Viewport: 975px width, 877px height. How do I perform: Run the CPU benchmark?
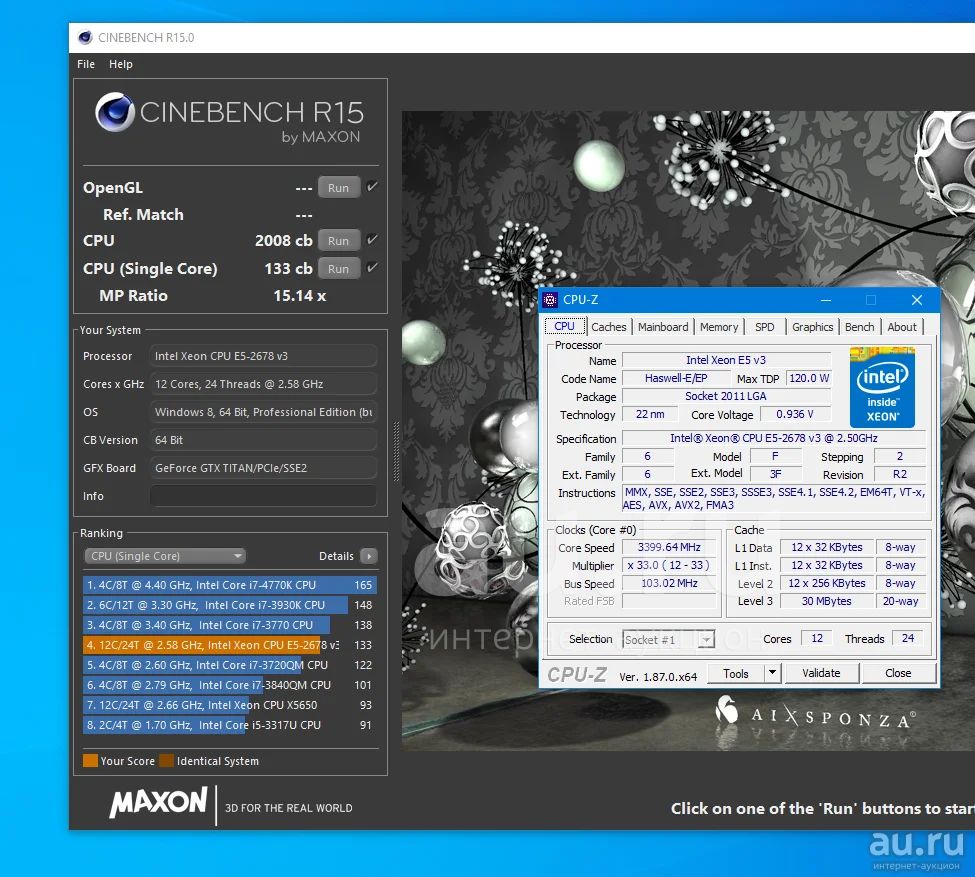click(x=339, y=240)
